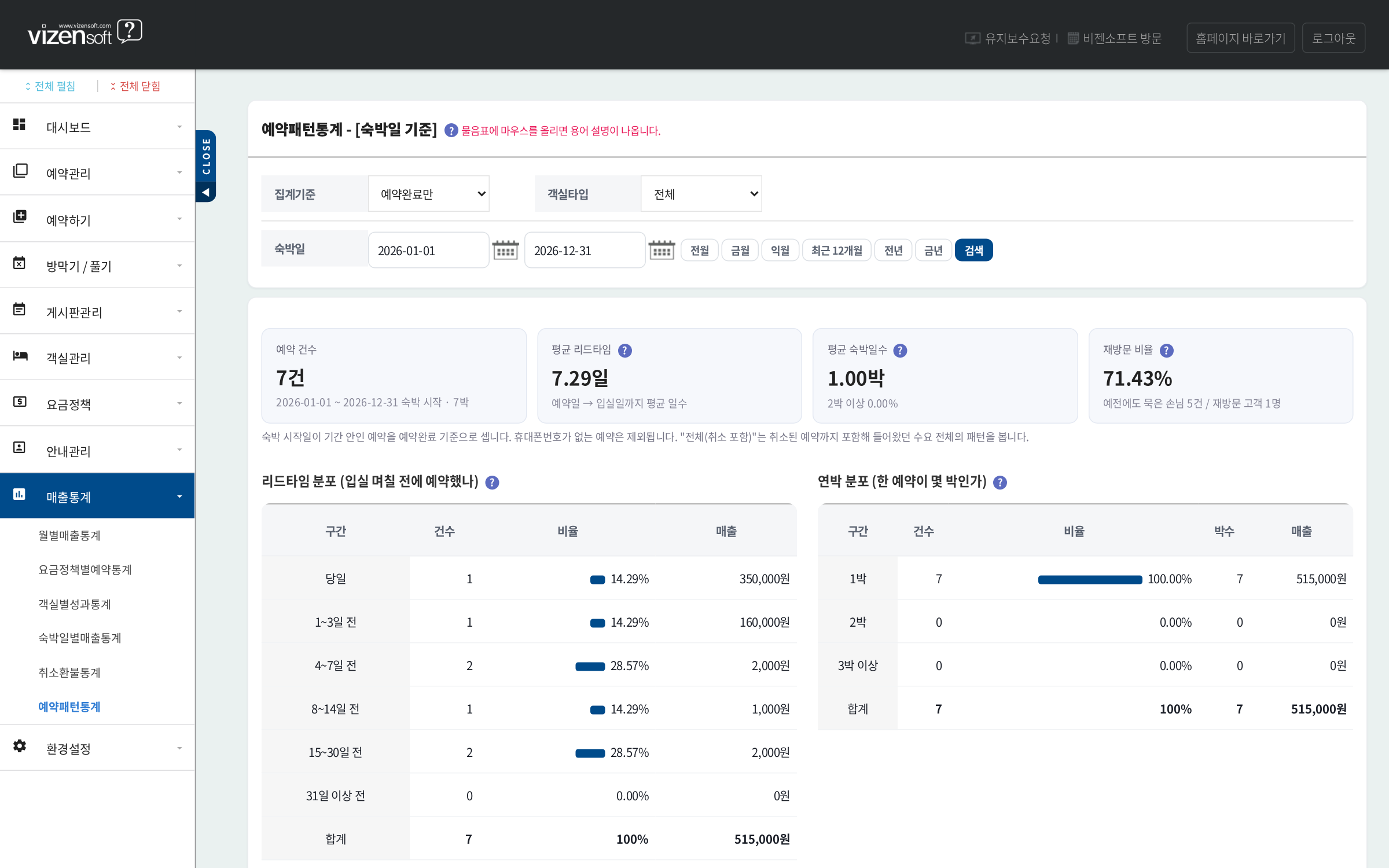Click help icon beside 리드타임 분포 heading
The width and height of the screenshot is (1389, 868).
pyautogui.click(x=492, y=483)
